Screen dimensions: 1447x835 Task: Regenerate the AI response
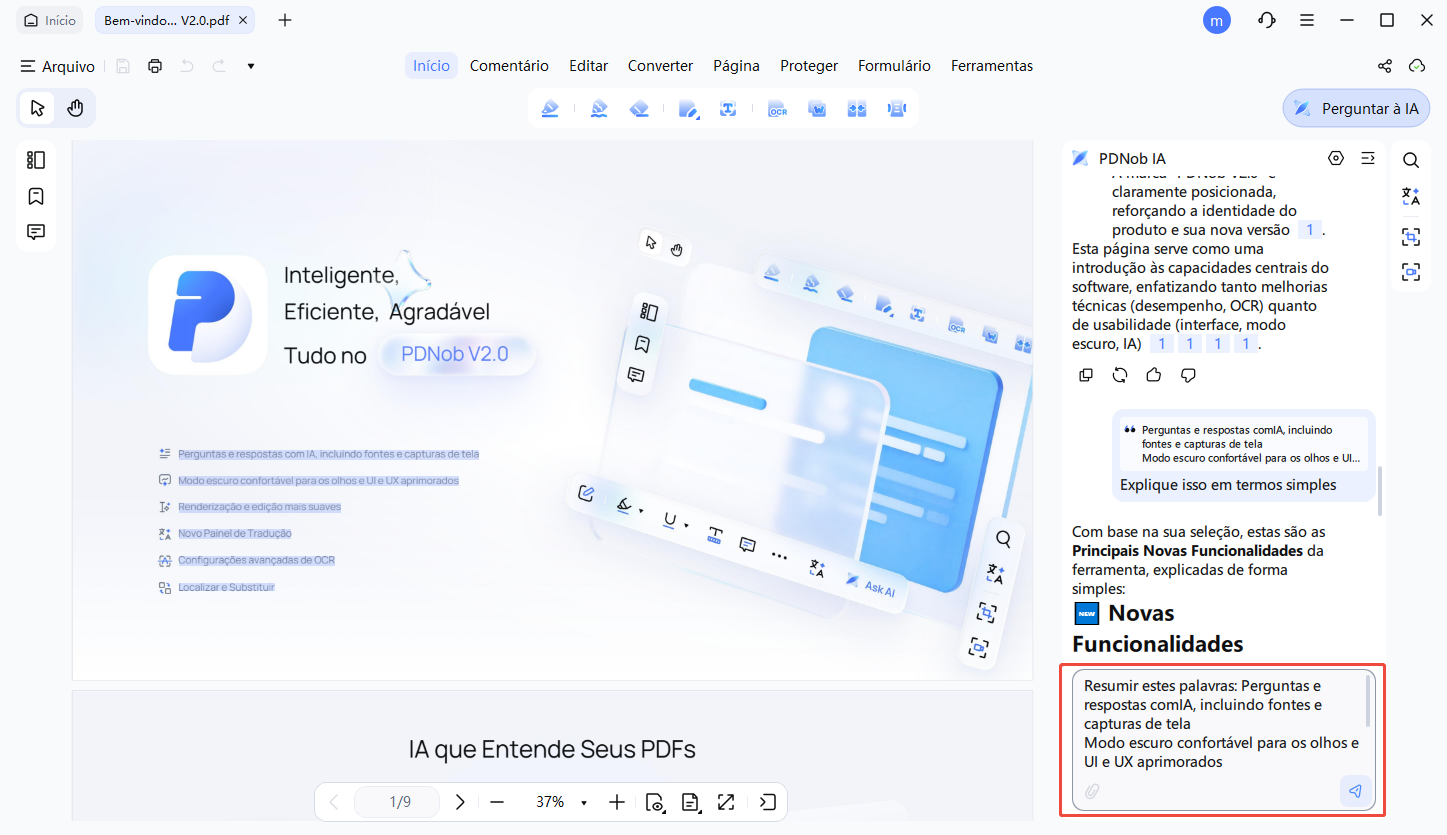tap(1120, 375)
